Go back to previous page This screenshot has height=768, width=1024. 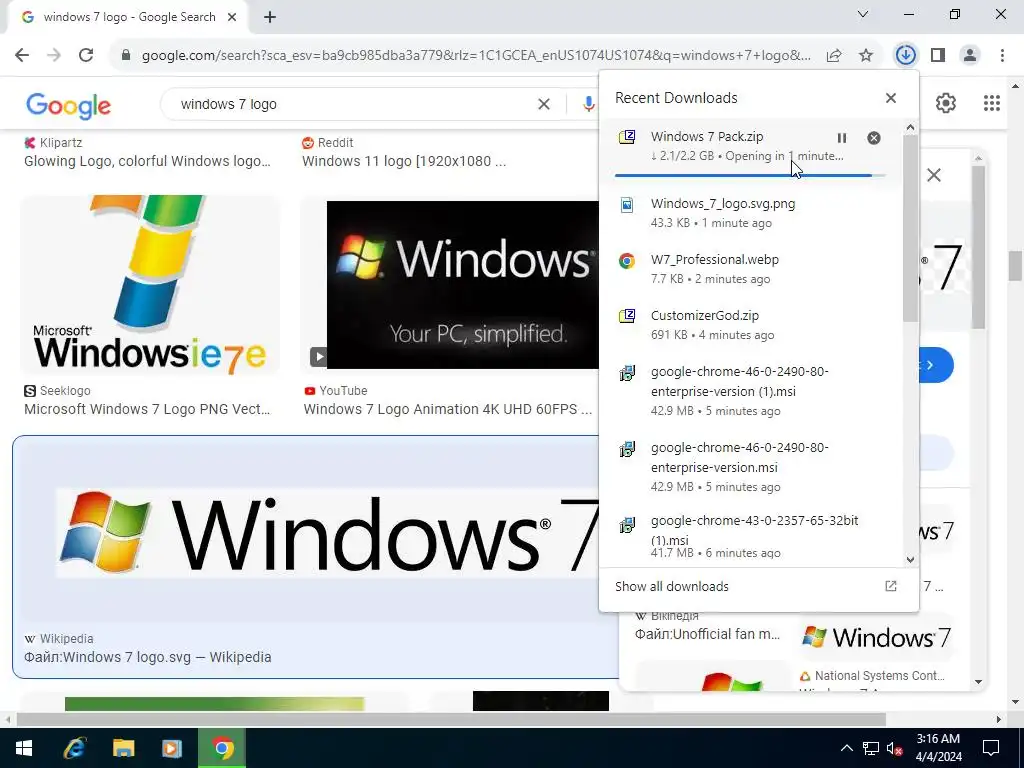[22, 55]
